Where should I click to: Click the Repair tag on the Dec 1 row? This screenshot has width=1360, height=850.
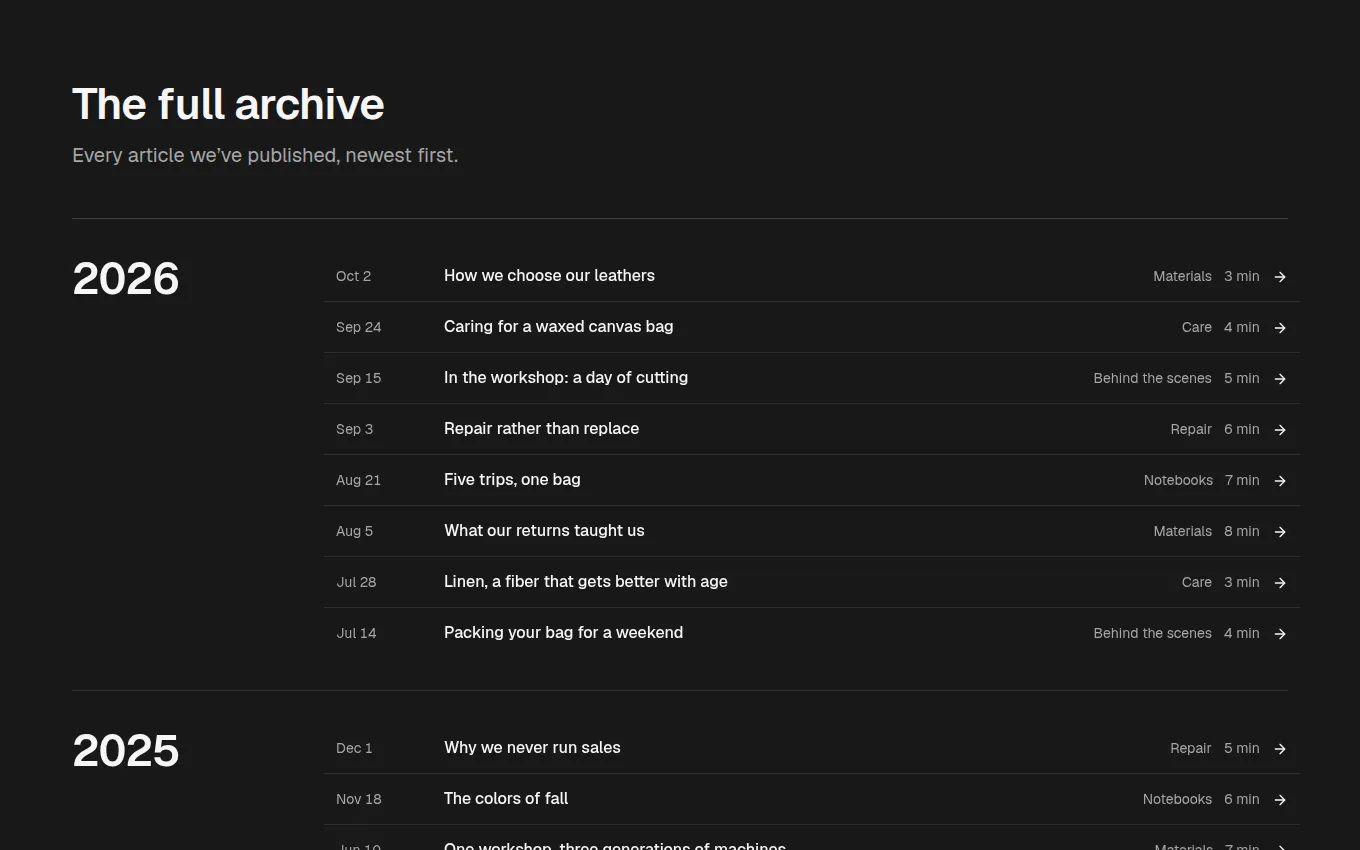point(1191,749)
